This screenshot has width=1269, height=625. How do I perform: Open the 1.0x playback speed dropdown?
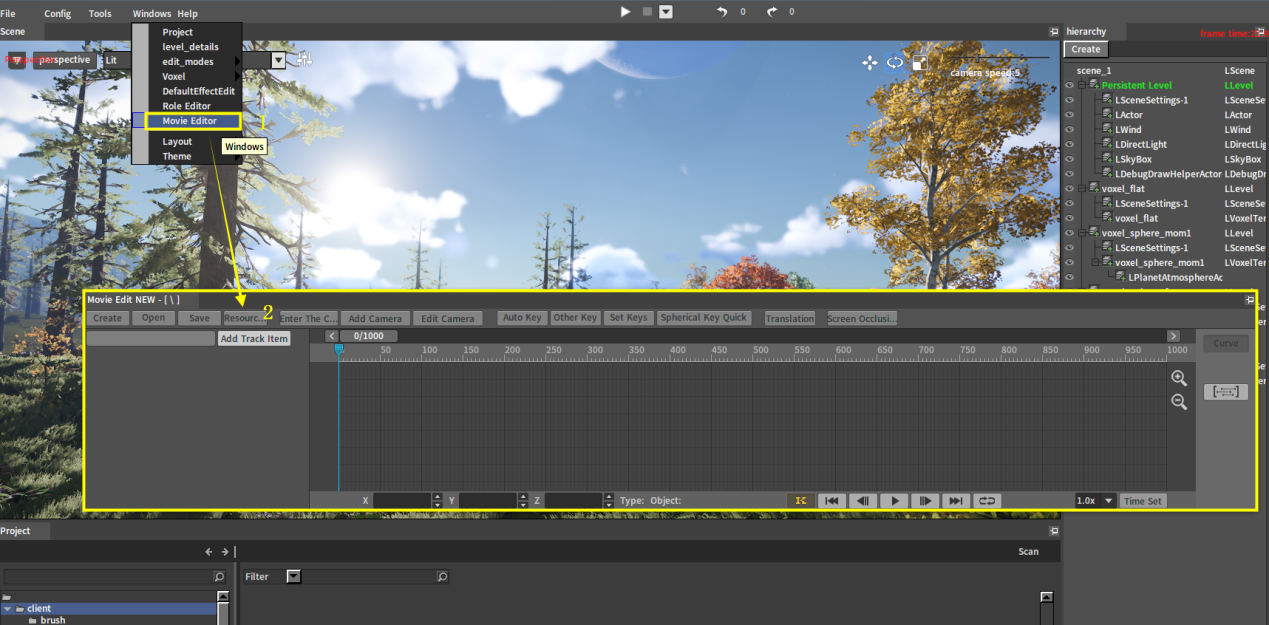tap(1096, 501)
